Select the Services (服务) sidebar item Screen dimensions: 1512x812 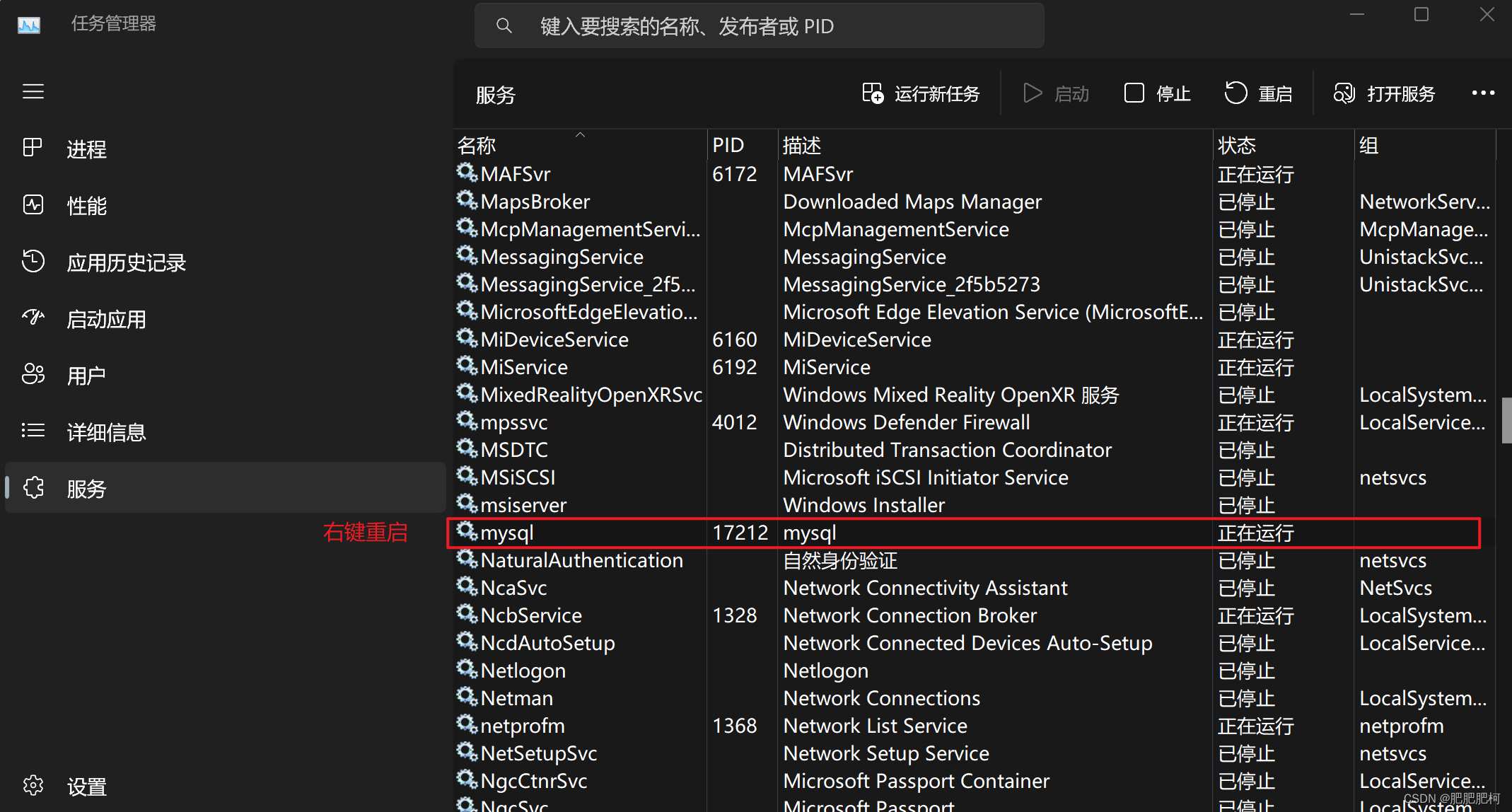[x=225, y=488]
